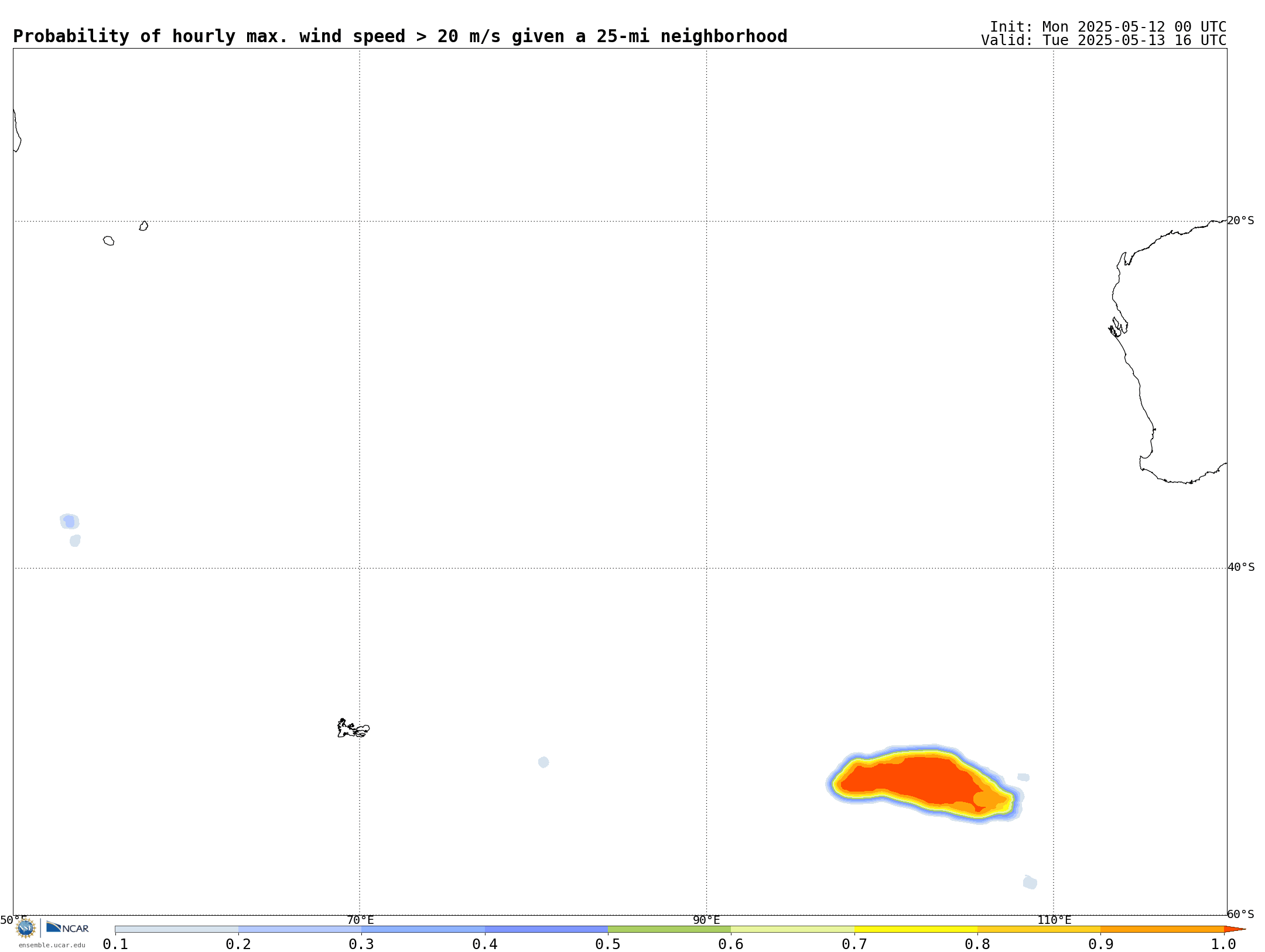
Task: Click the NCAR logo
Action: 67,927
